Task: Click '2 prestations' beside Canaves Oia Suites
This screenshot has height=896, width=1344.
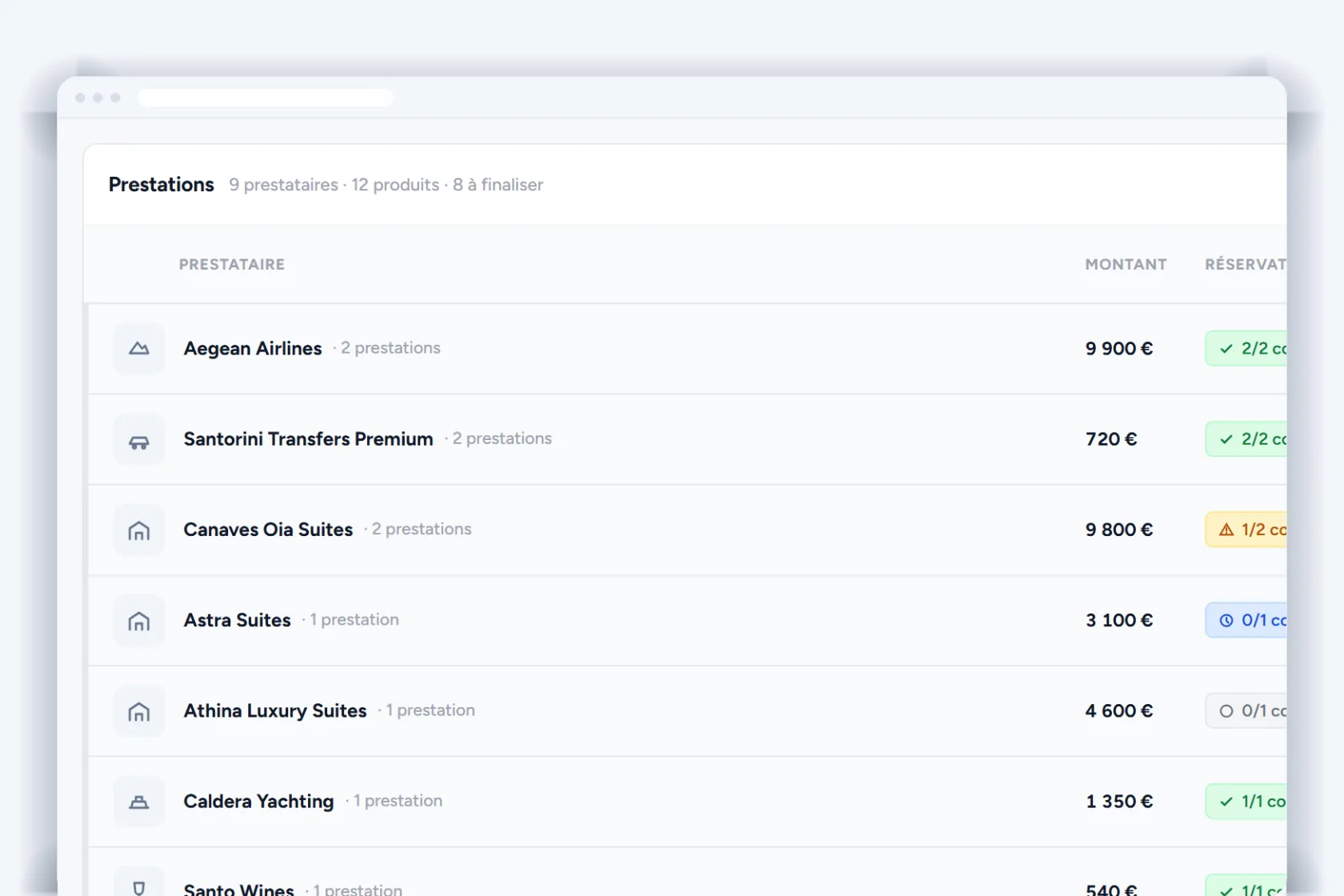Action: (422, 529)
